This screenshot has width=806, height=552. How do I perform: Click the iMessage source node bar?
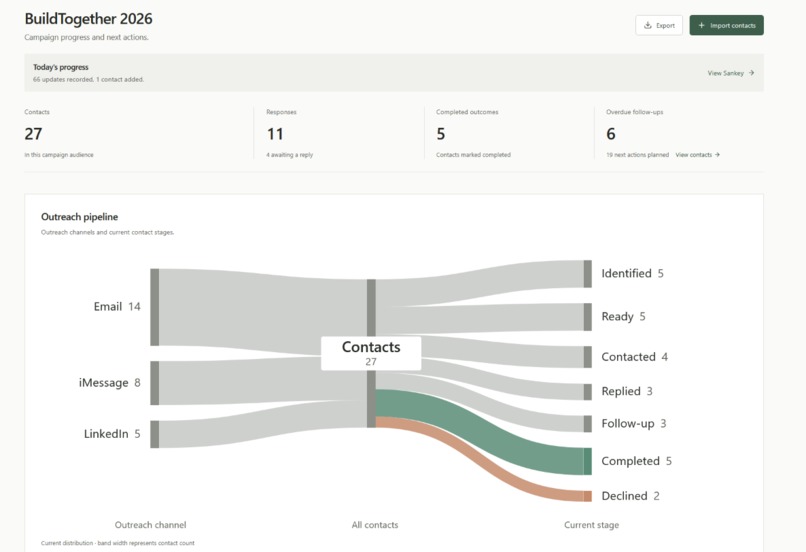155,383
